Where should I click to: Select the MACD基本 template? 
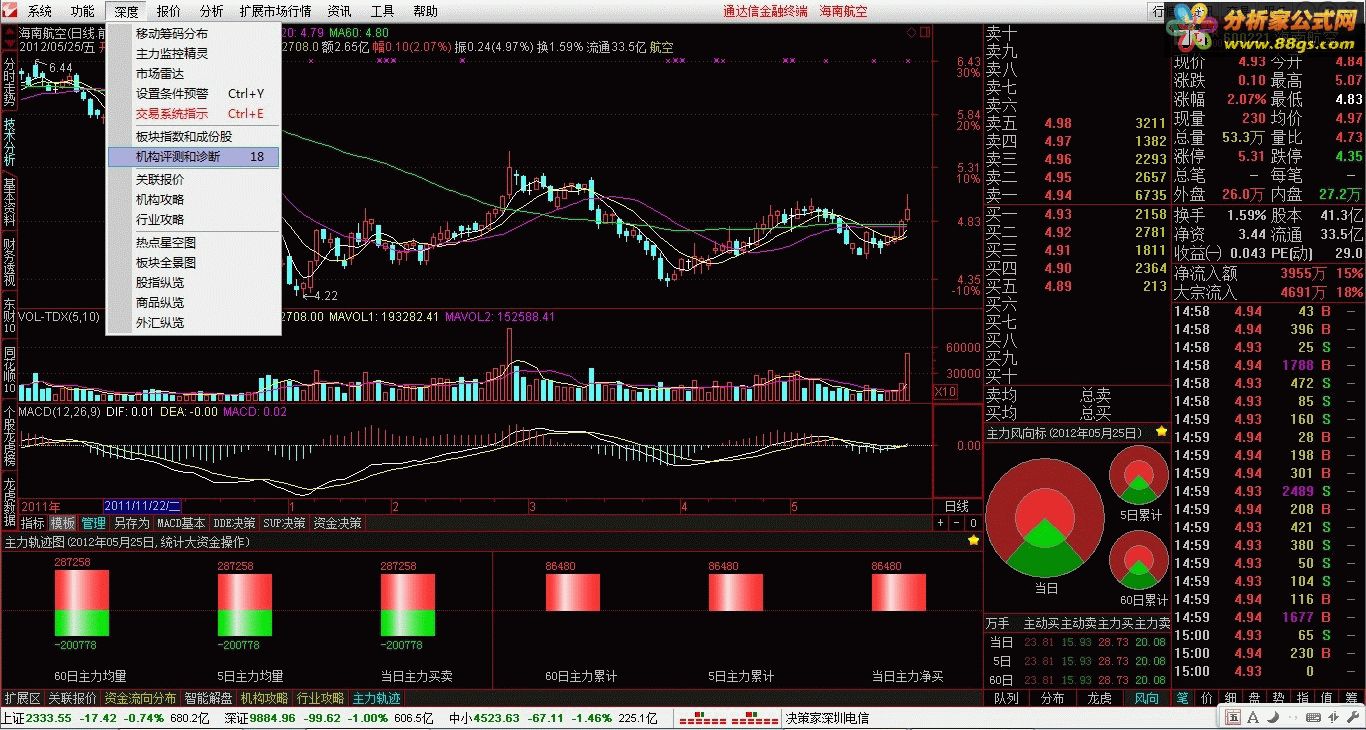pyautogui.click(x=181, y=523)
